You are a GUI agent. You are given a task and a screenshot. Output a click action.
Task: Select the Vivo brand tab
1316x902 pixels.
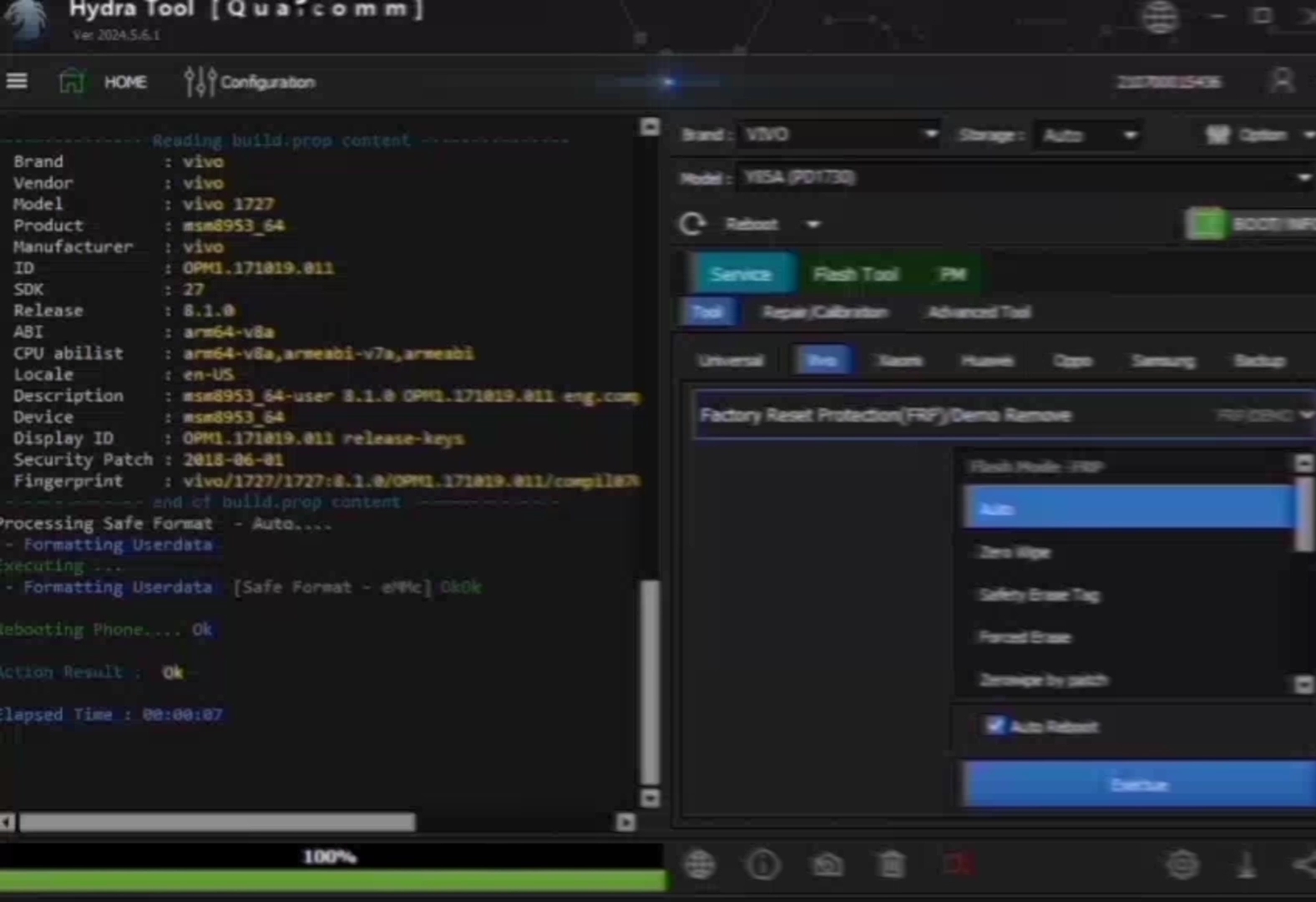pos(822,361)
